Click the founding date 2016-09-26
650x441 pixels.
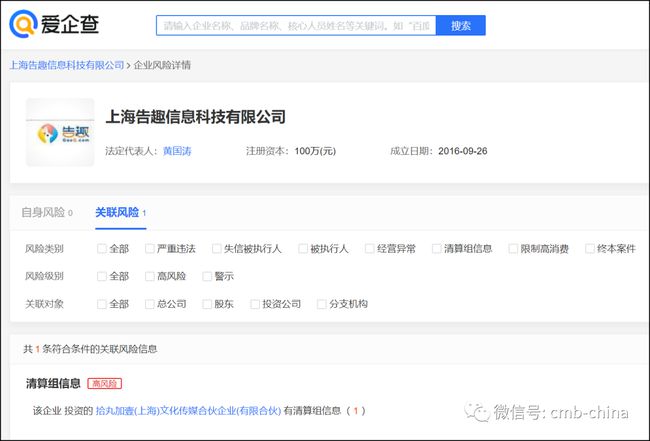[463, 151]
